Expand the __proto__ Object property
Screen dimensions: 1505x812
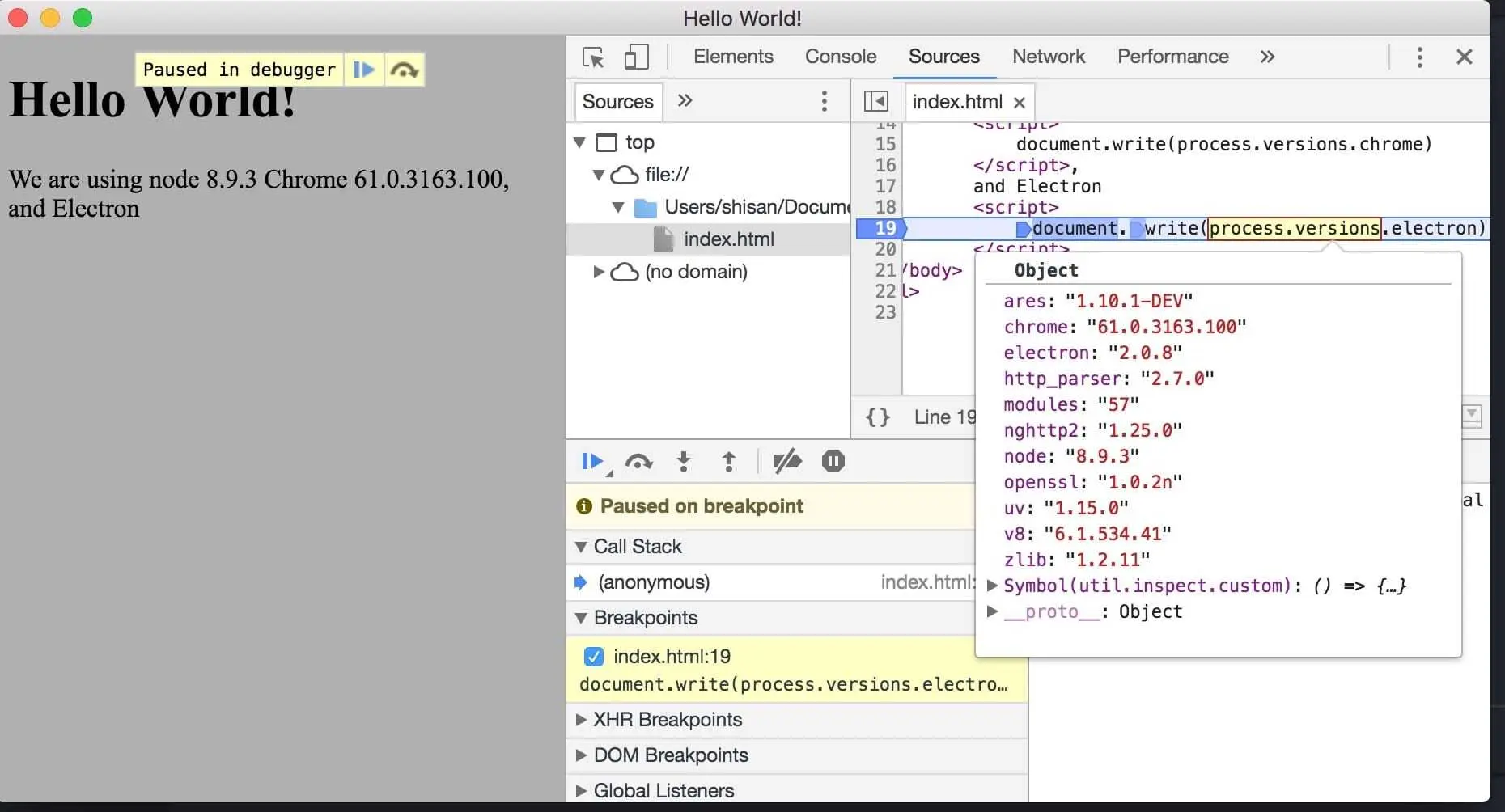[992, 611]
